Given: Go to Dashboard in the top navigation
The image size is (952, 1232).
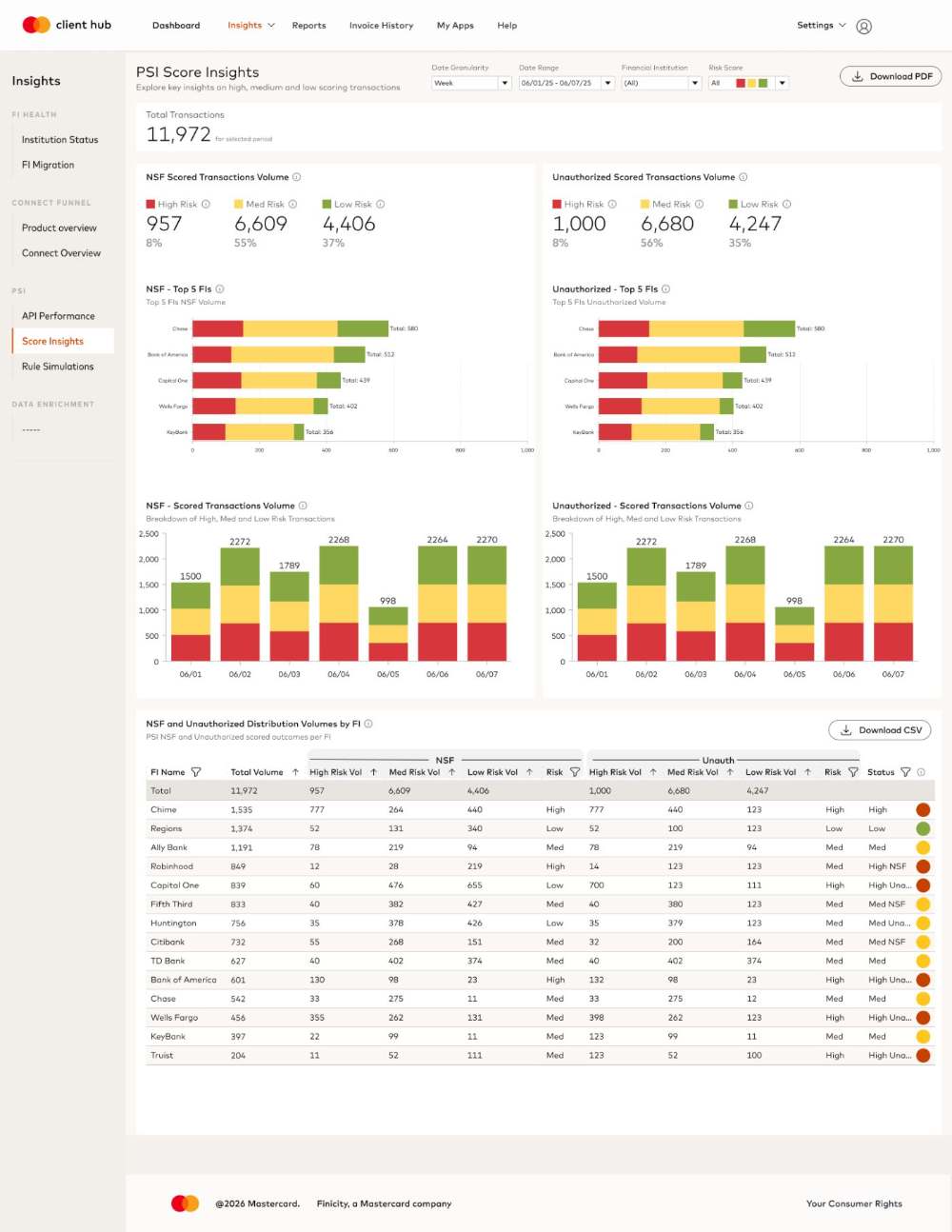Looking at the screenshot, I should coord(176,26).
